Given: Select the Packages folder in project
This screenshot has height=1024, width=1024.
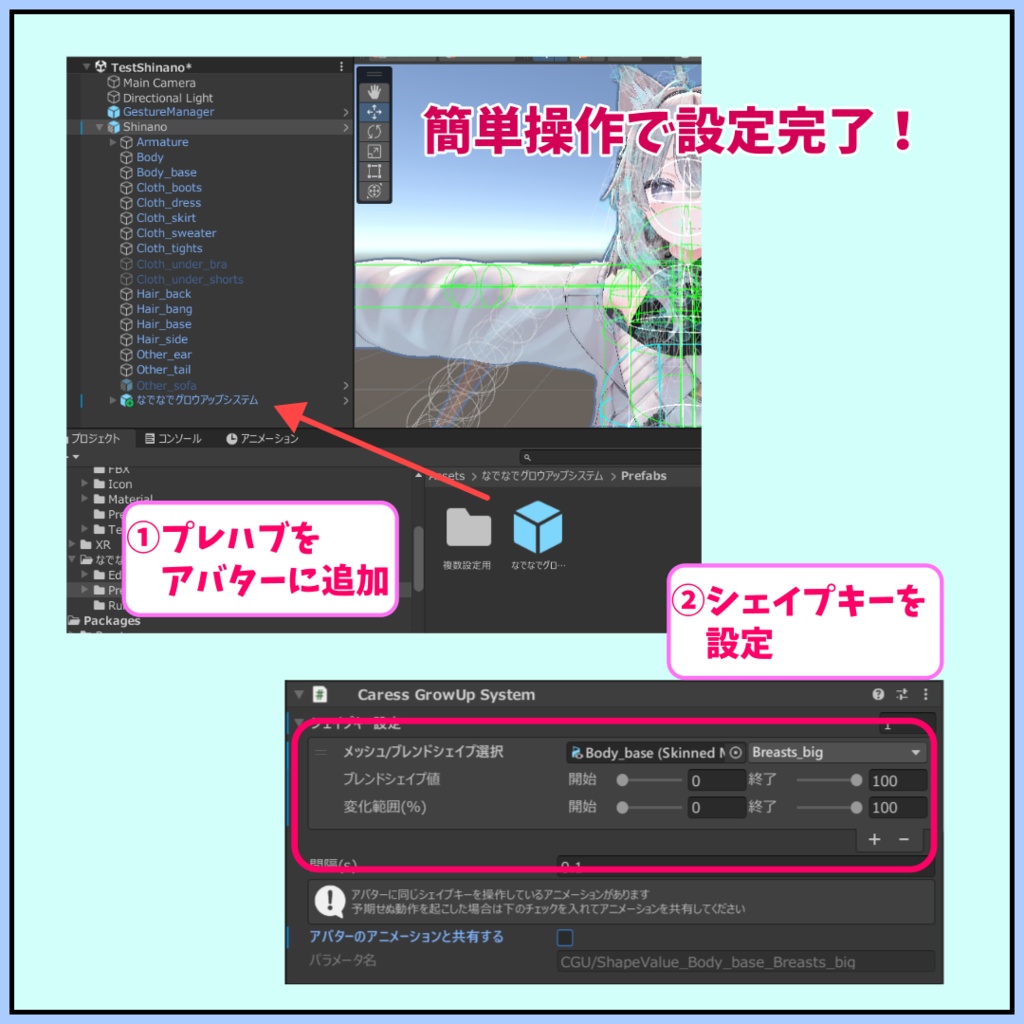Looking at the screenshot, I should (104, 620).
